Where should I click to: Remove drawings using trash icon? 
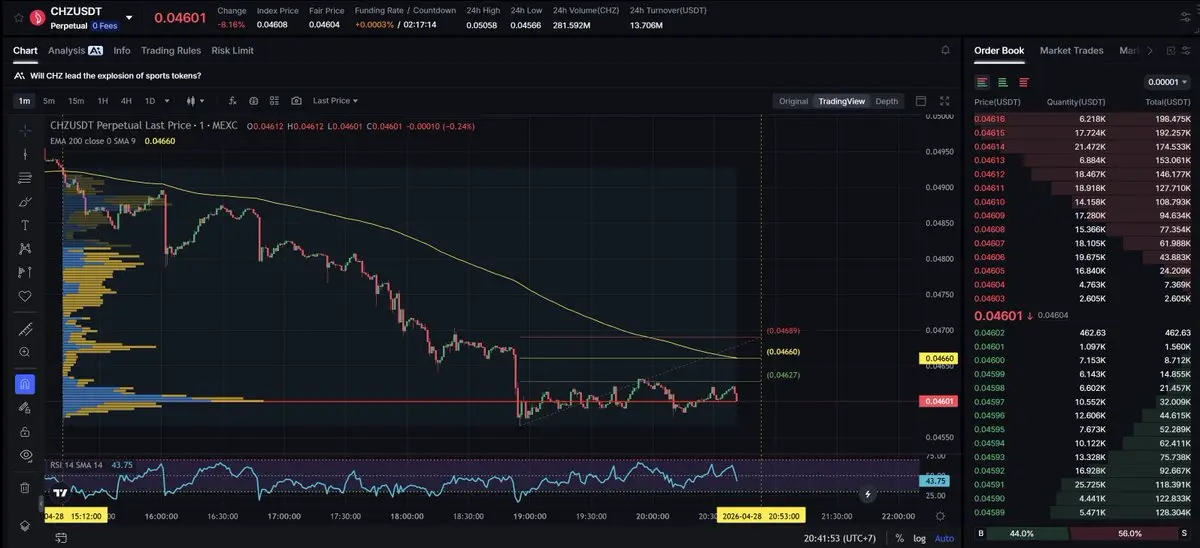(25, 488)
